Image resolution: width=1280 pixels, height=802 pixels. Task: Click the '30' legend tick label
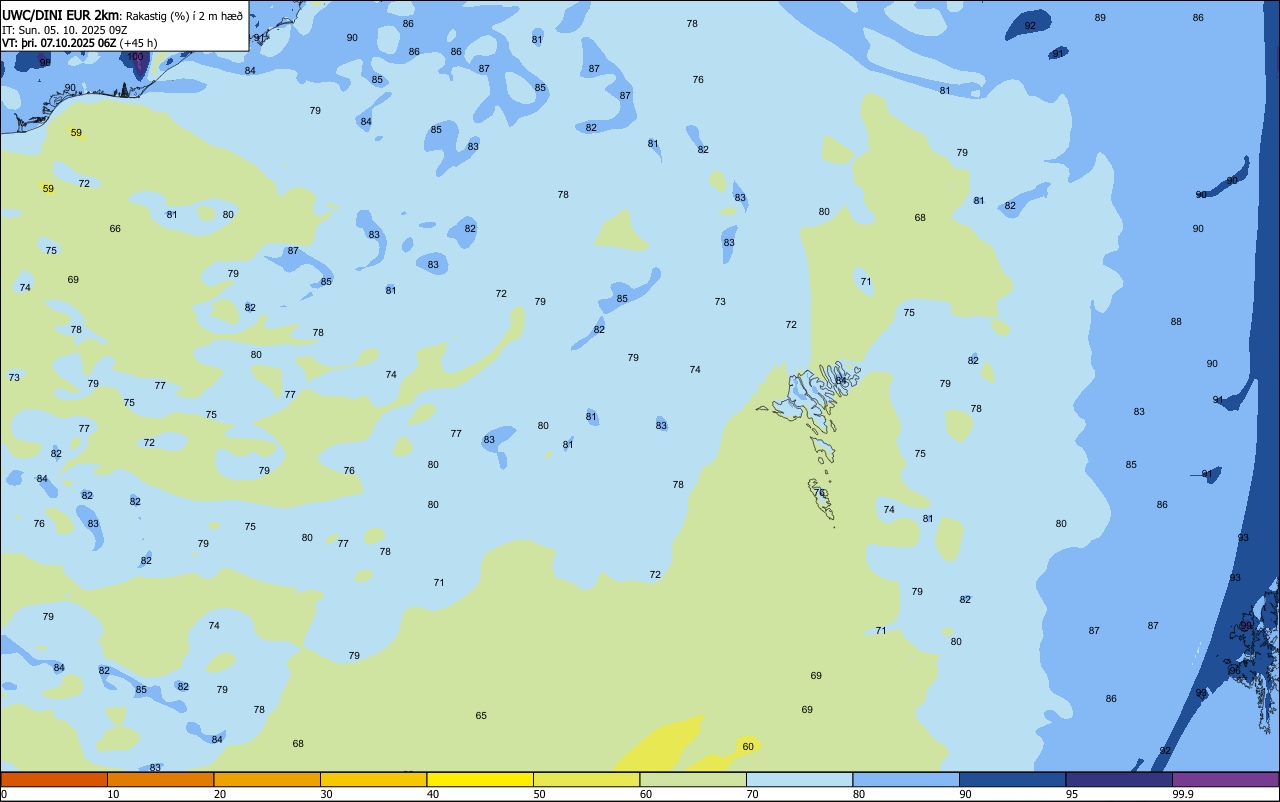(x=326, y=794)
